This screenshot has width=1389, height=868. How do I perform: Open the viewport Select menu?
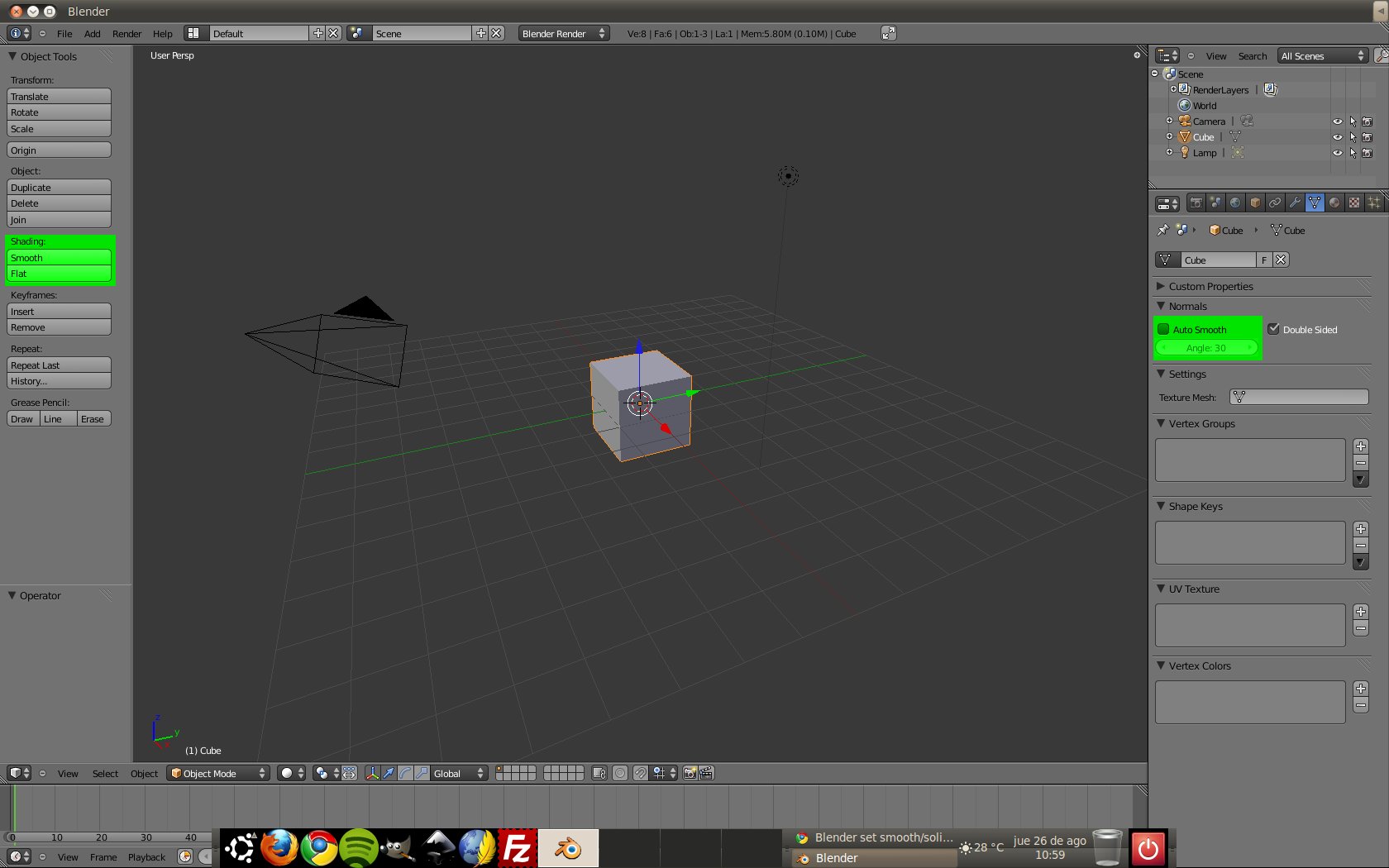point(105,774)
